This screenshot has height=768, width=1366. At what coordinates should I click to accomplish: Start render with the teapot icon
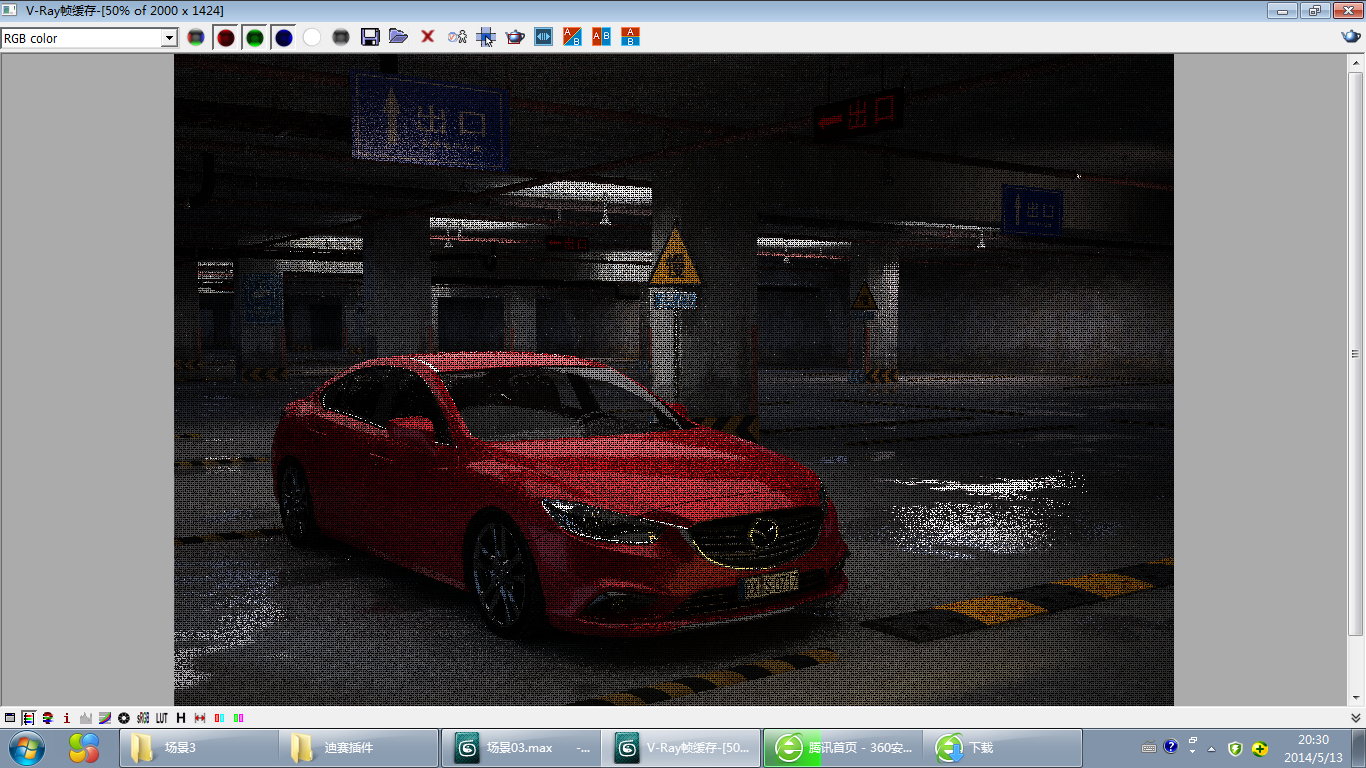[x=515, y=37]
